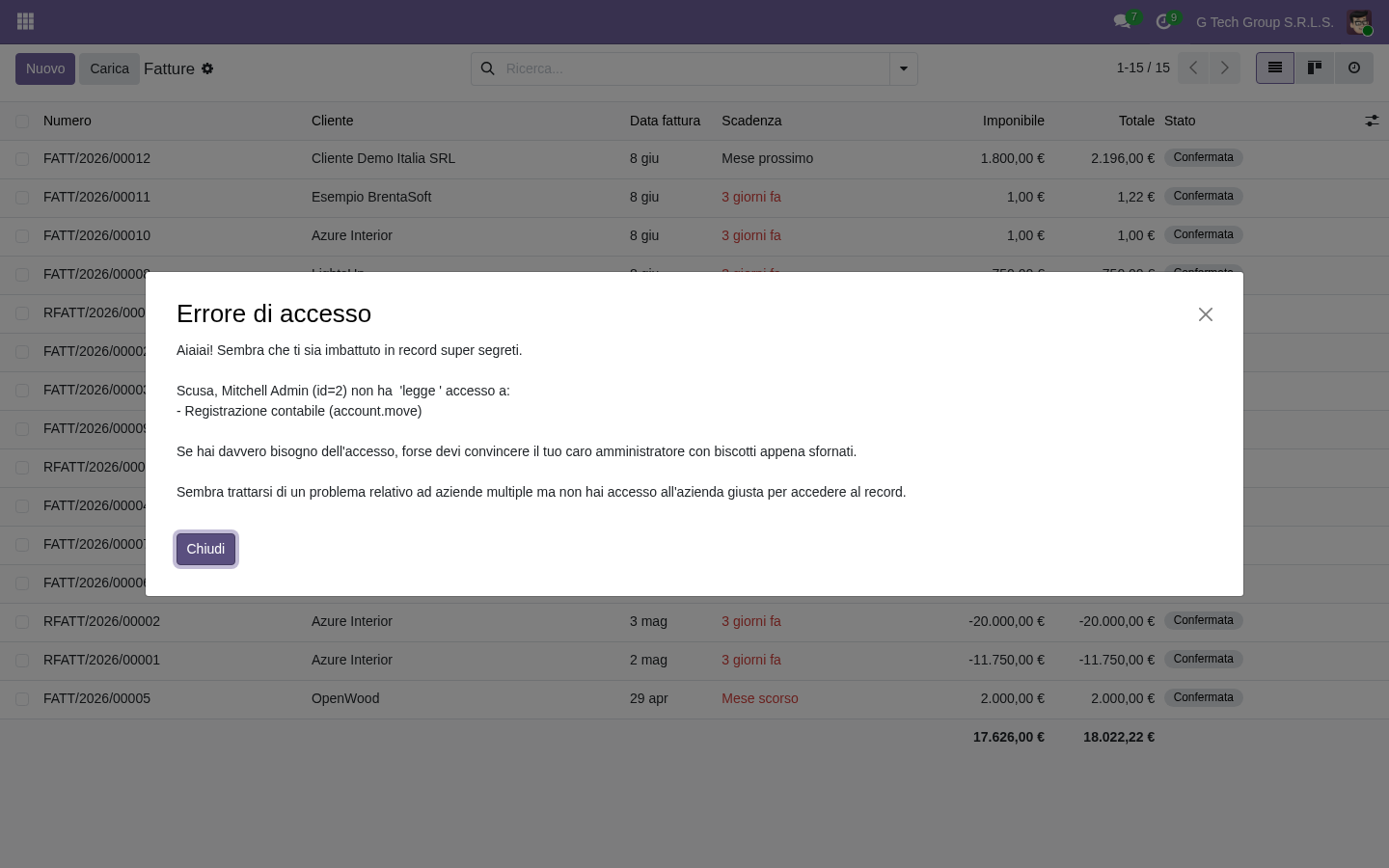Click the 1-15 / 15 pager counter

click(x=1143, y=68)
